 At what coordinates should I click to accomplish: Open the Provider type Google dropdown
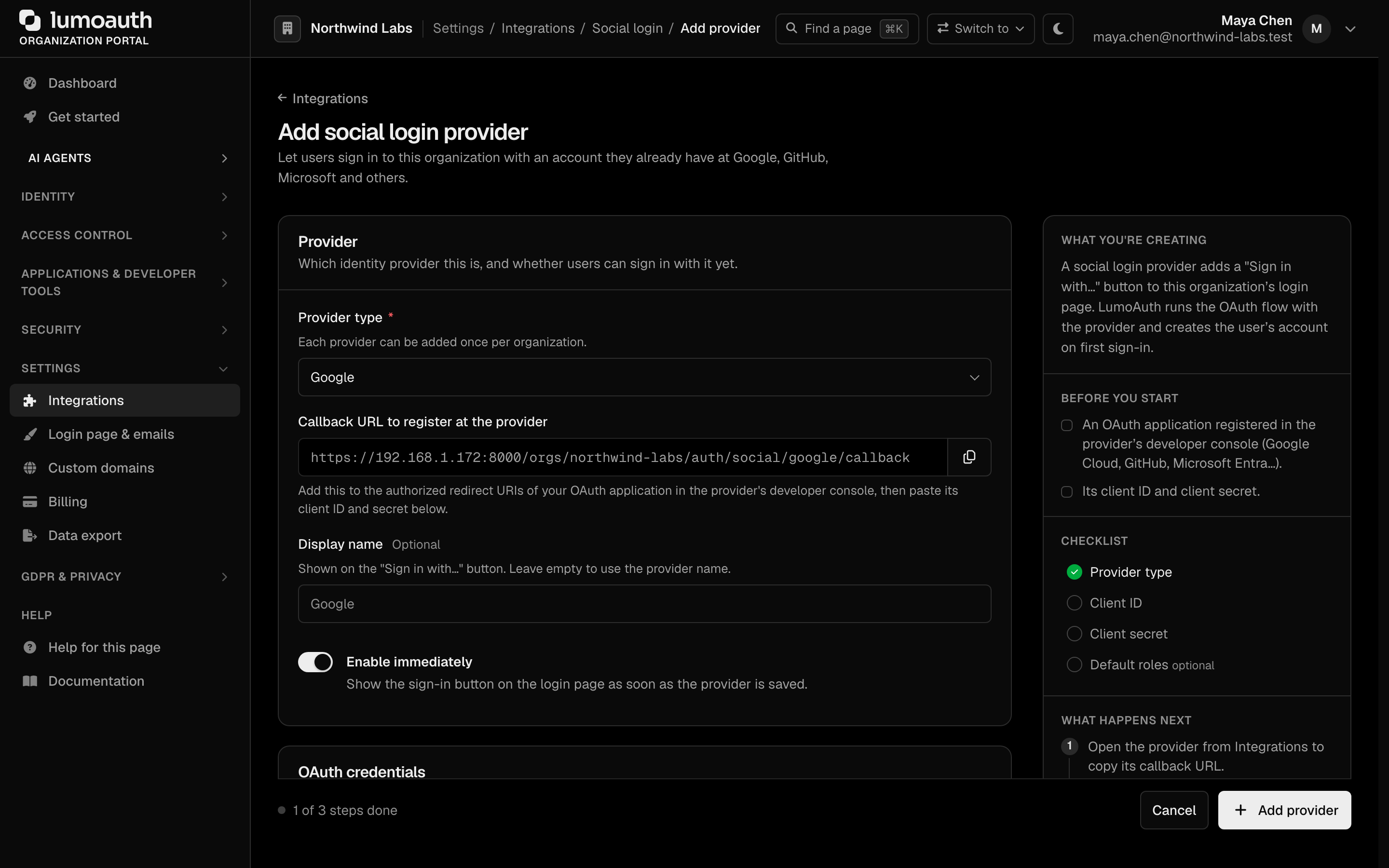(x=644, y=377)
